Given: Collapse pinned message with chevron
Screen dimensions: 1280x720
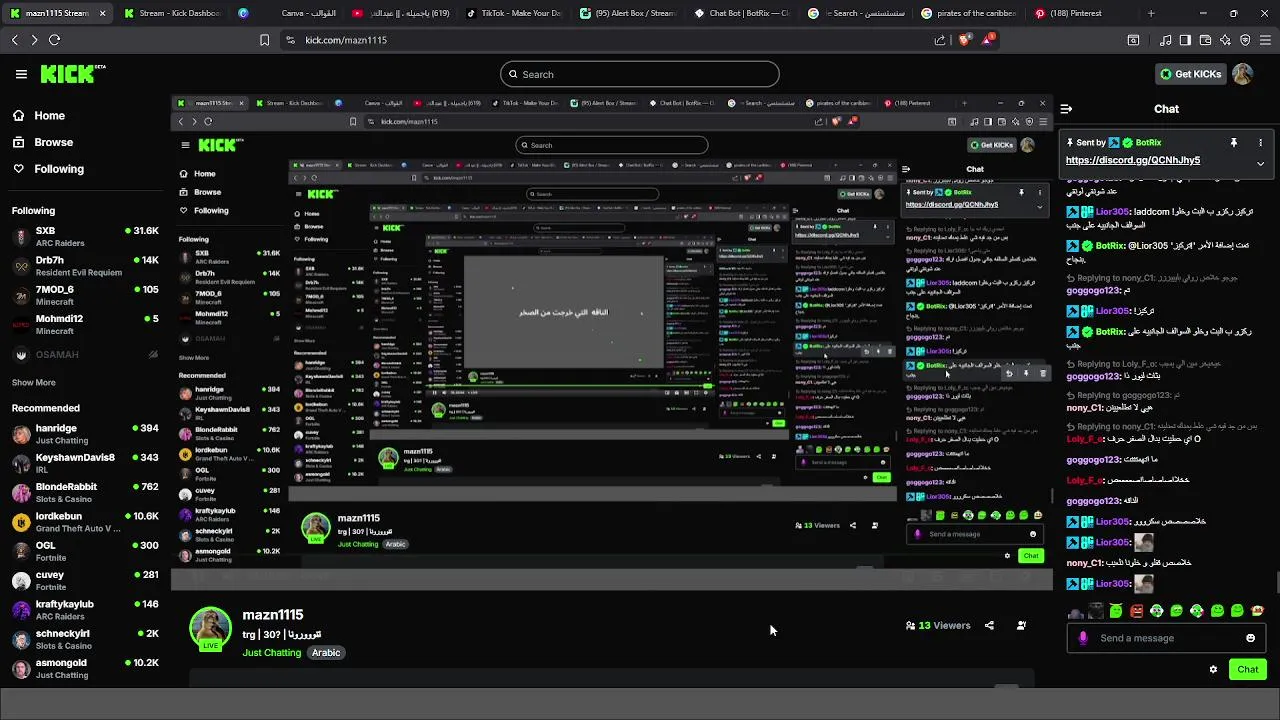Looking at the screenshot, I should 1260,163.
